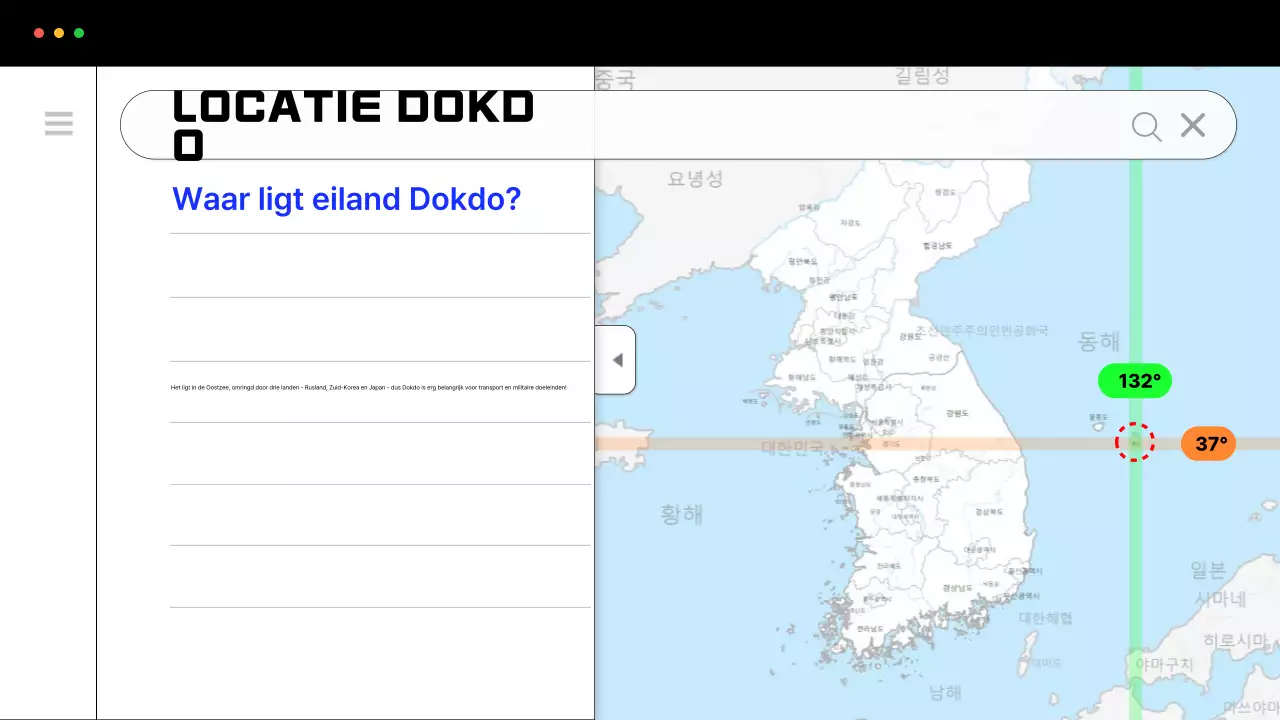The width and height of the screenshot is (1280, 720).
Task: Click the X icon to clear the search
Action: click(1192, 125)
